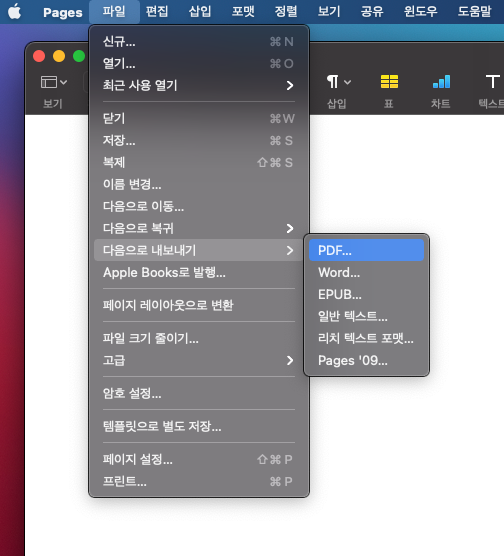Click the paragraph 삽입 toolbar icon
This screenshot has width=504, height=556.
[338, 82]
